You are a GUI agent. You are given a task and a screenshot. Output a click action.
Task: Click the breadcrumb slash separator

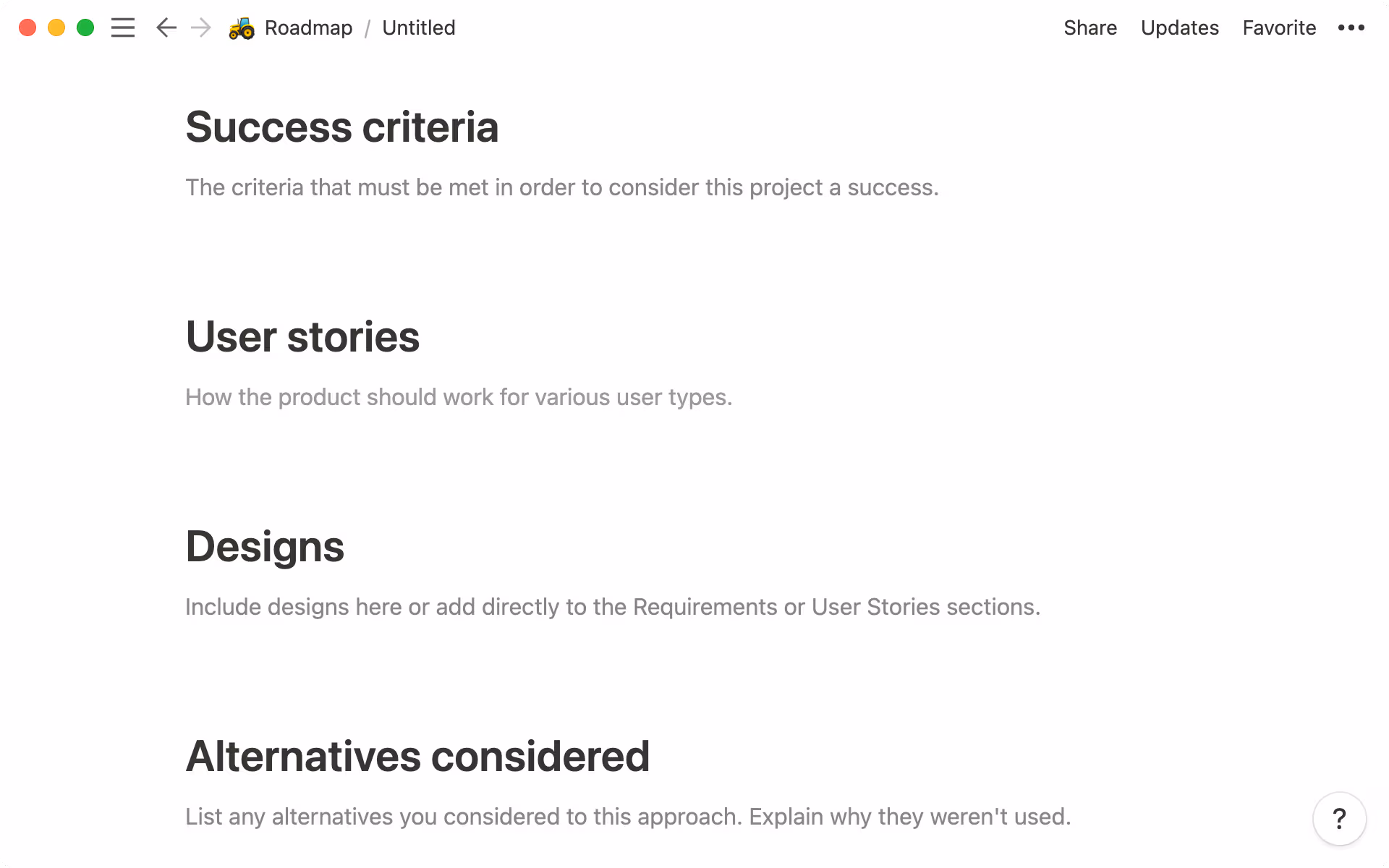(x=368, y=27)
